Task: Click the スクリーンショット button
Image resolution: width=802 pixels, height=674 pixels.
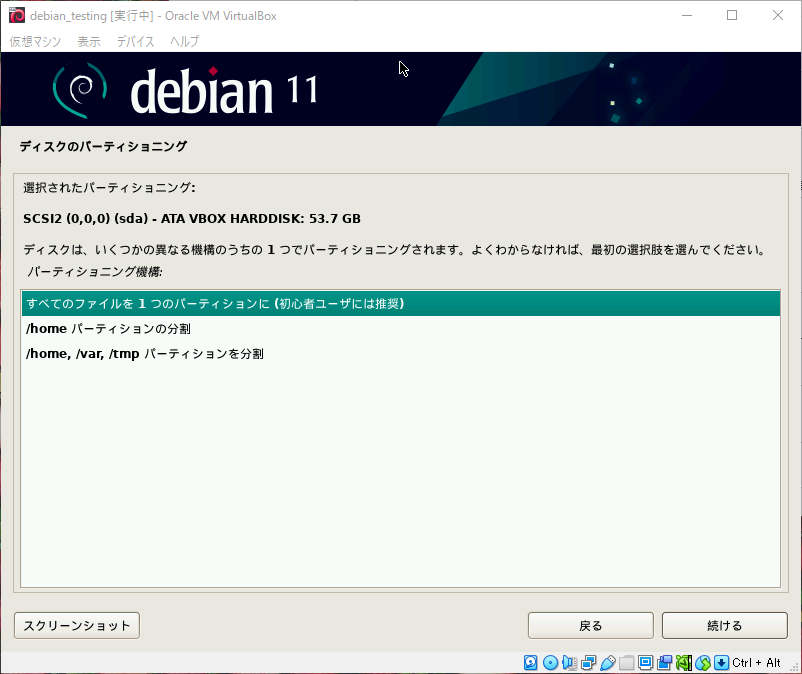Action: coord(77,625)
